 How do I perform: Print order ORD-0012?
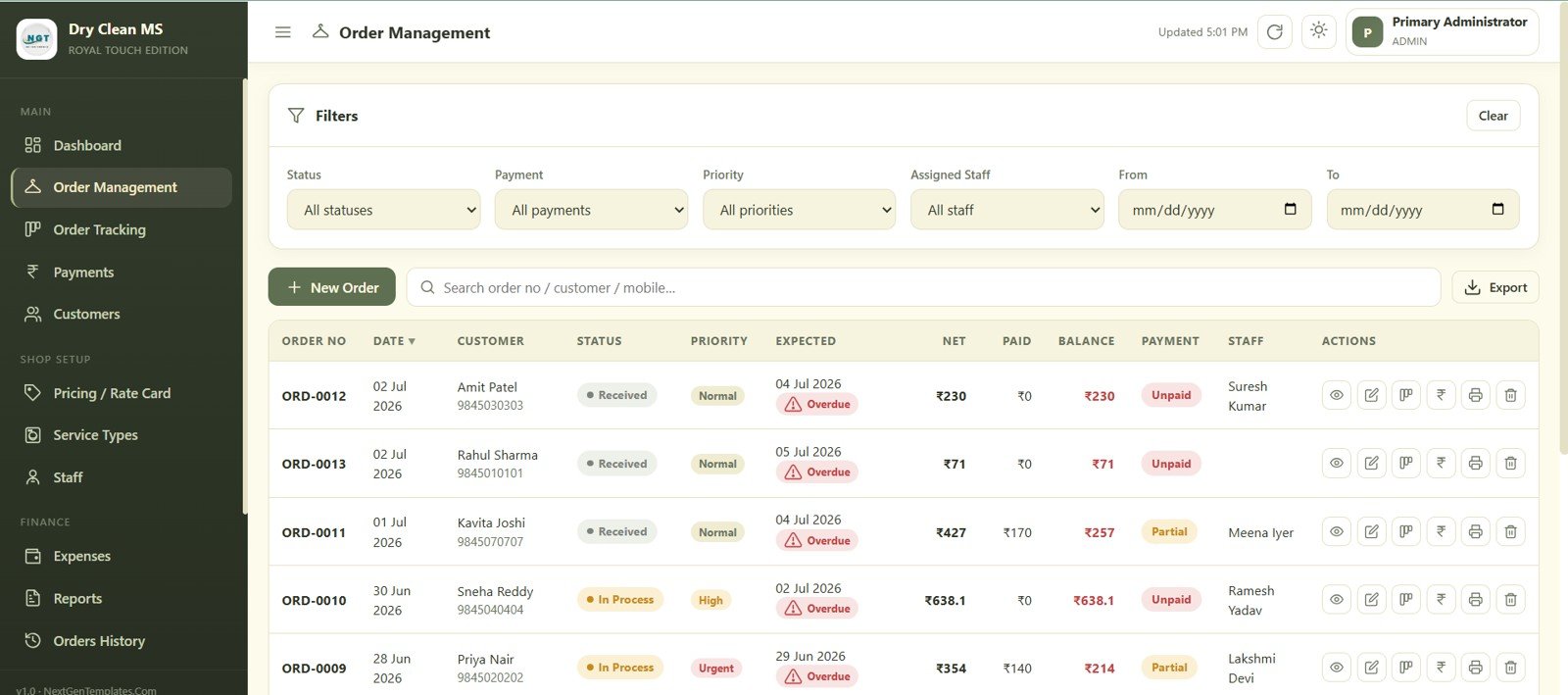(x=1476, y=395)
